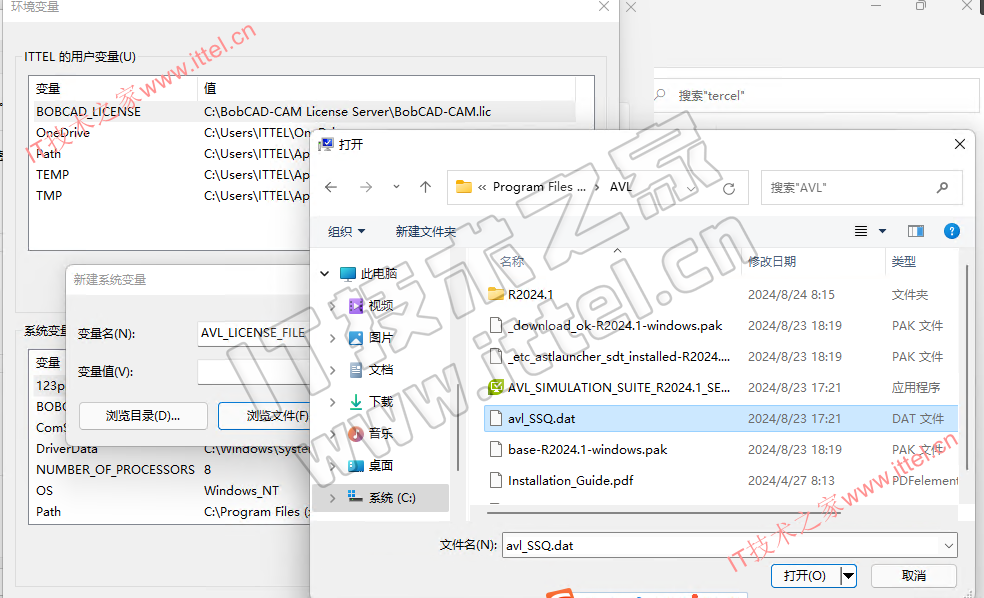Select NUMBER_OF_PROCESSORS system variable row
Screen dimensions: 984x598
pos(173,470)
